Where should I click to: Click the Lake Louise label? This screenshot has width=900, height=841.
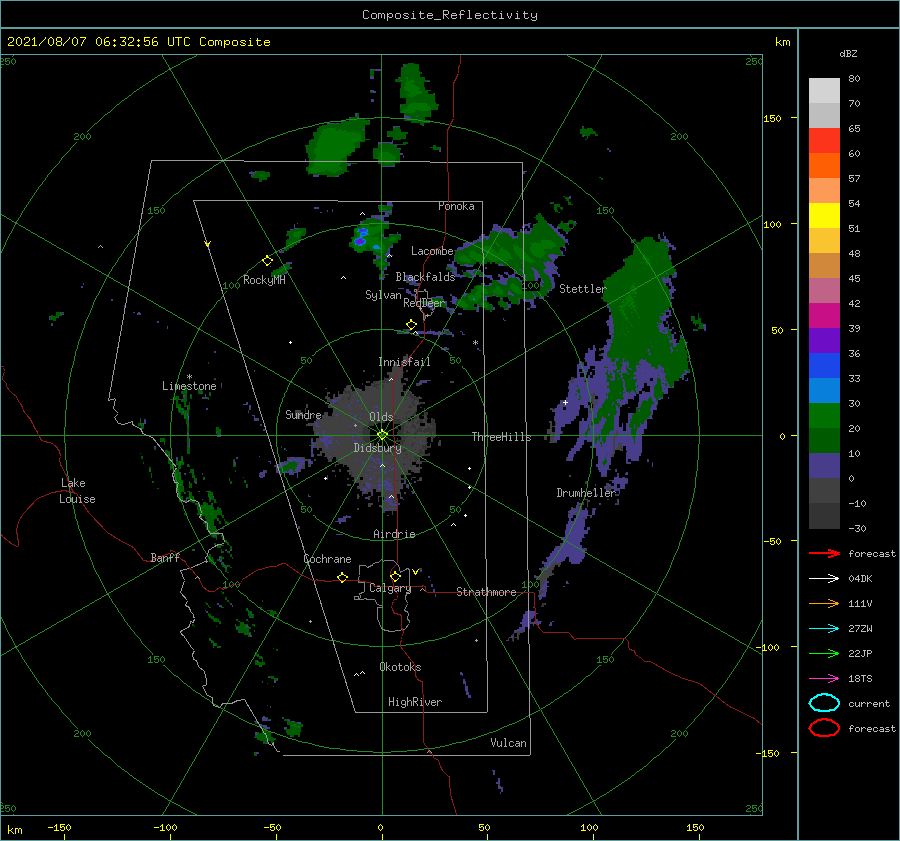coord(78,491)
